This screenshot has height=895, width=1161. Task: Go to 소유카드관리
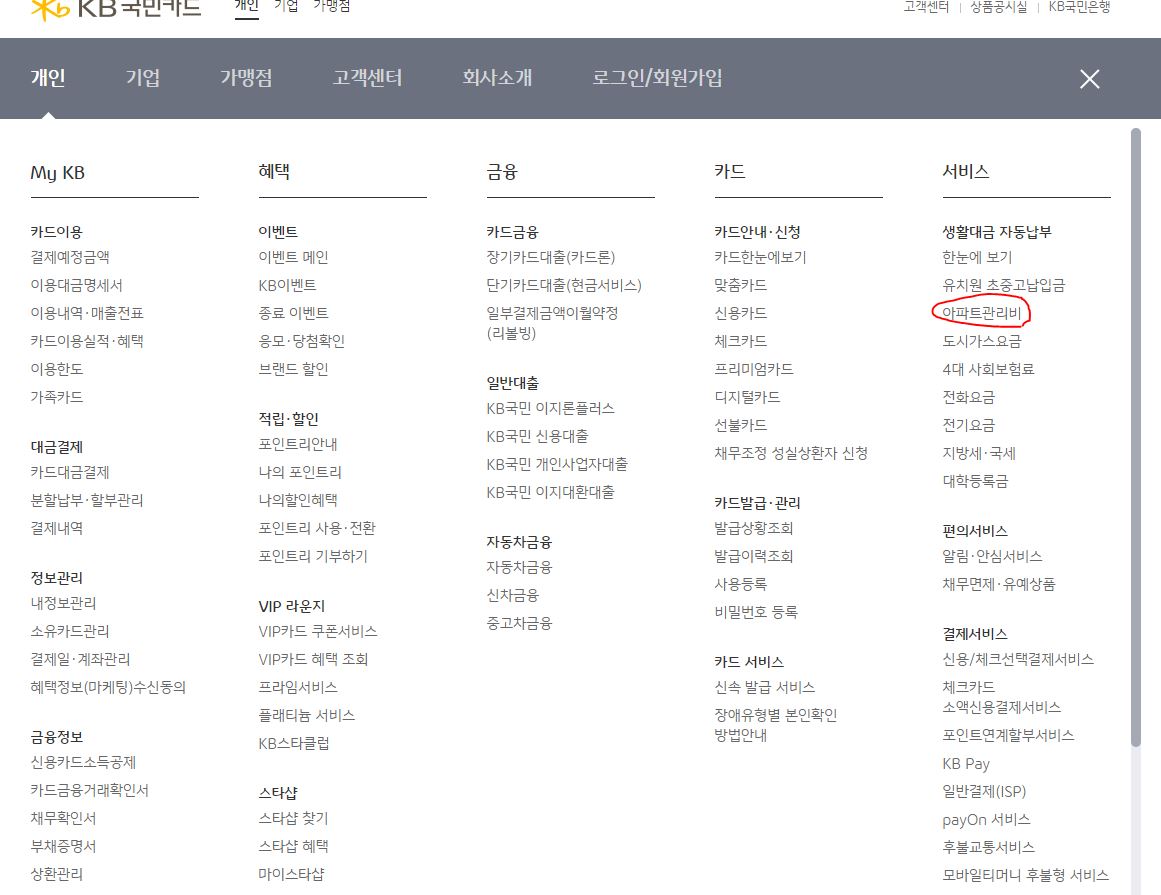(70, 631)
